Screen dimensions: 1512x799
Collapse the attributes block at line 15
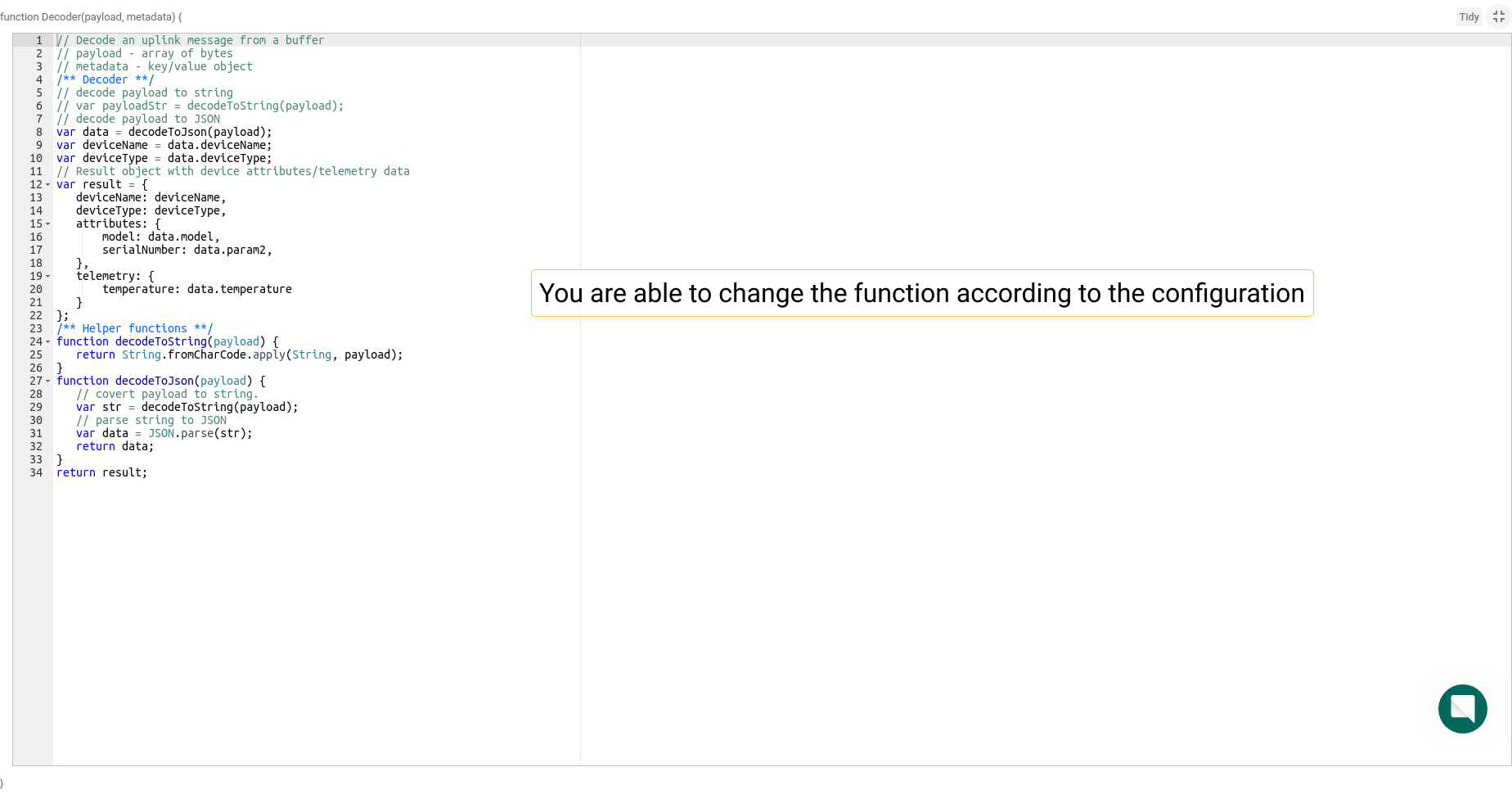coord(47,223)
